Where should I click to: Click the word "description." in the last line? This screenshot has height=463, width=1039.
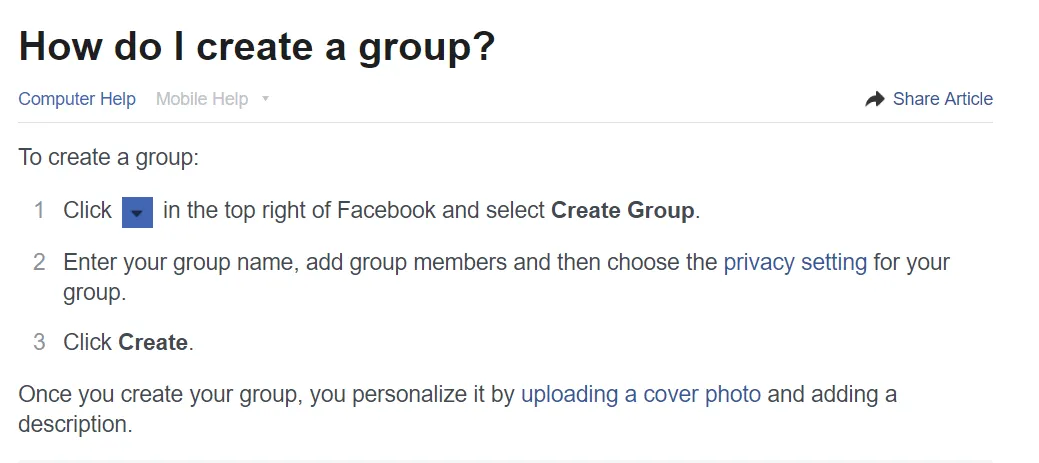(x=75, y=424)
